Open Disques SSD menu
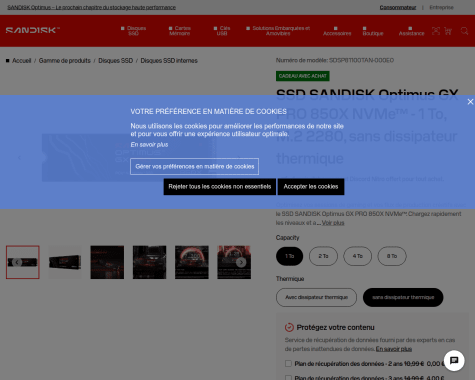This screenshot has width=475, height=380. pyautogui.click(x=133, y=31)
